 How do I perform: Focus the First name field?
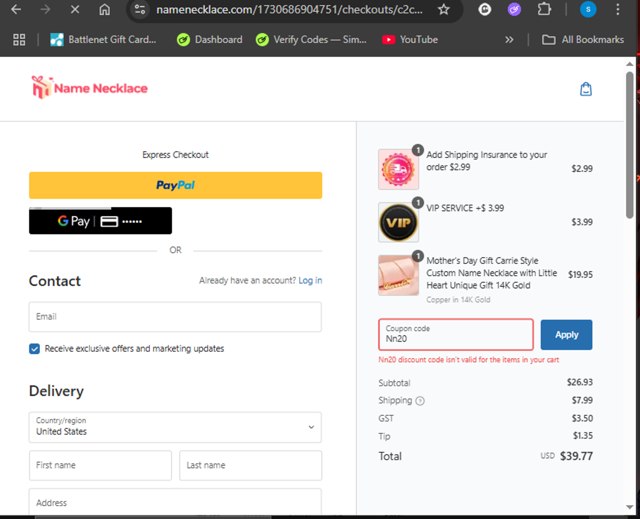pyautogui.click(x=100, y=466)
